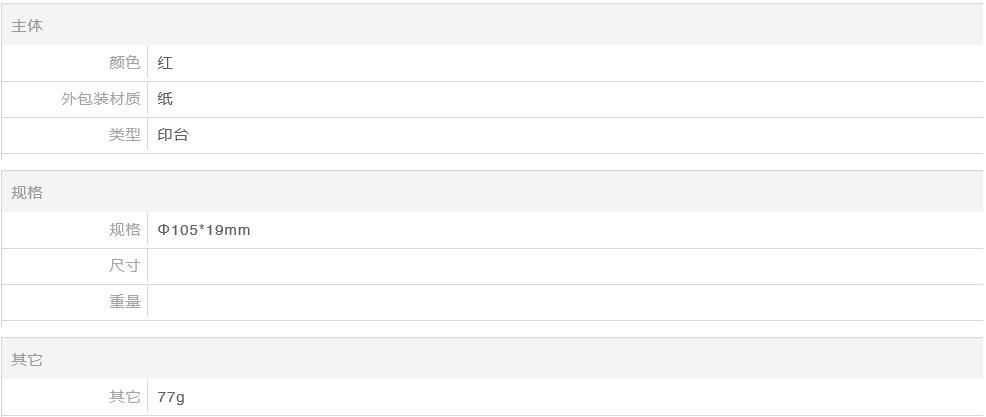Click the 类型 row label
The height and width of the screenshot is (417, 986).
[x=125, y=135]
